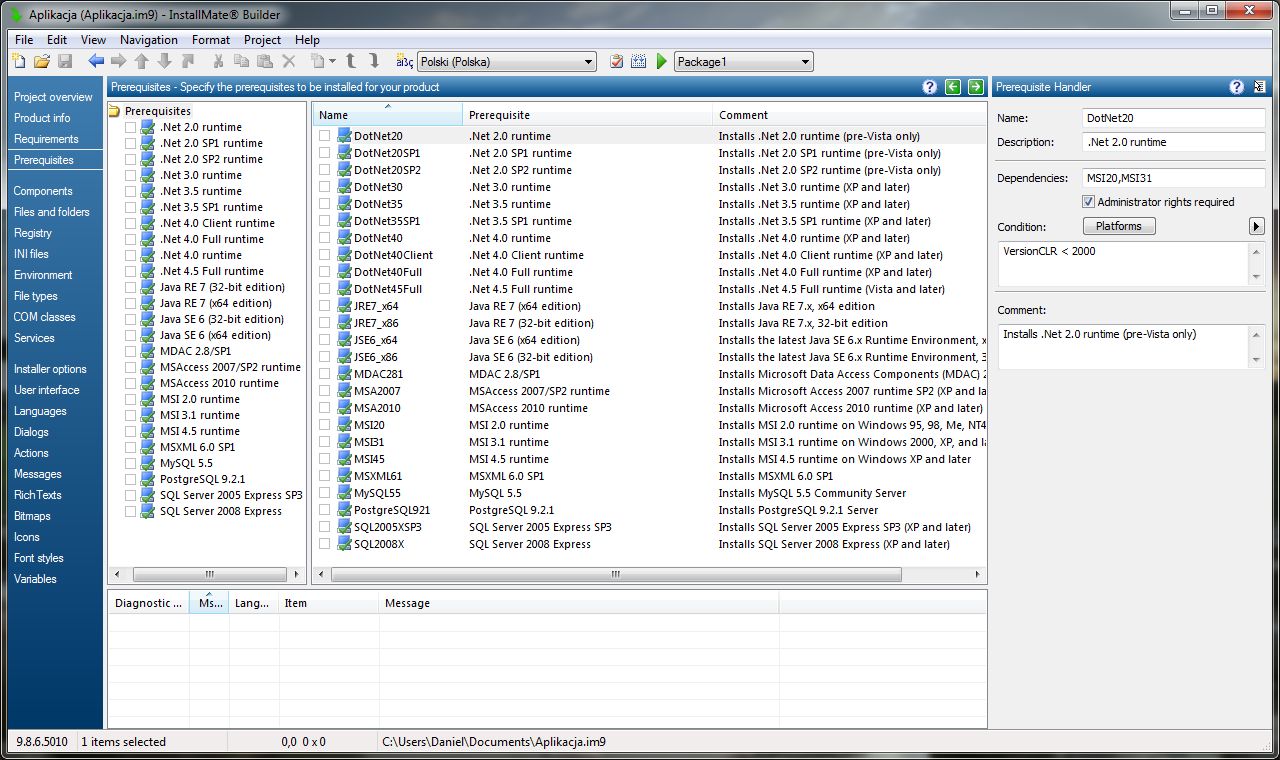Screen dimensions: 1280x760
Task: Click the green Run play icon
Action: pyautogui.click(x=661, y=62)
